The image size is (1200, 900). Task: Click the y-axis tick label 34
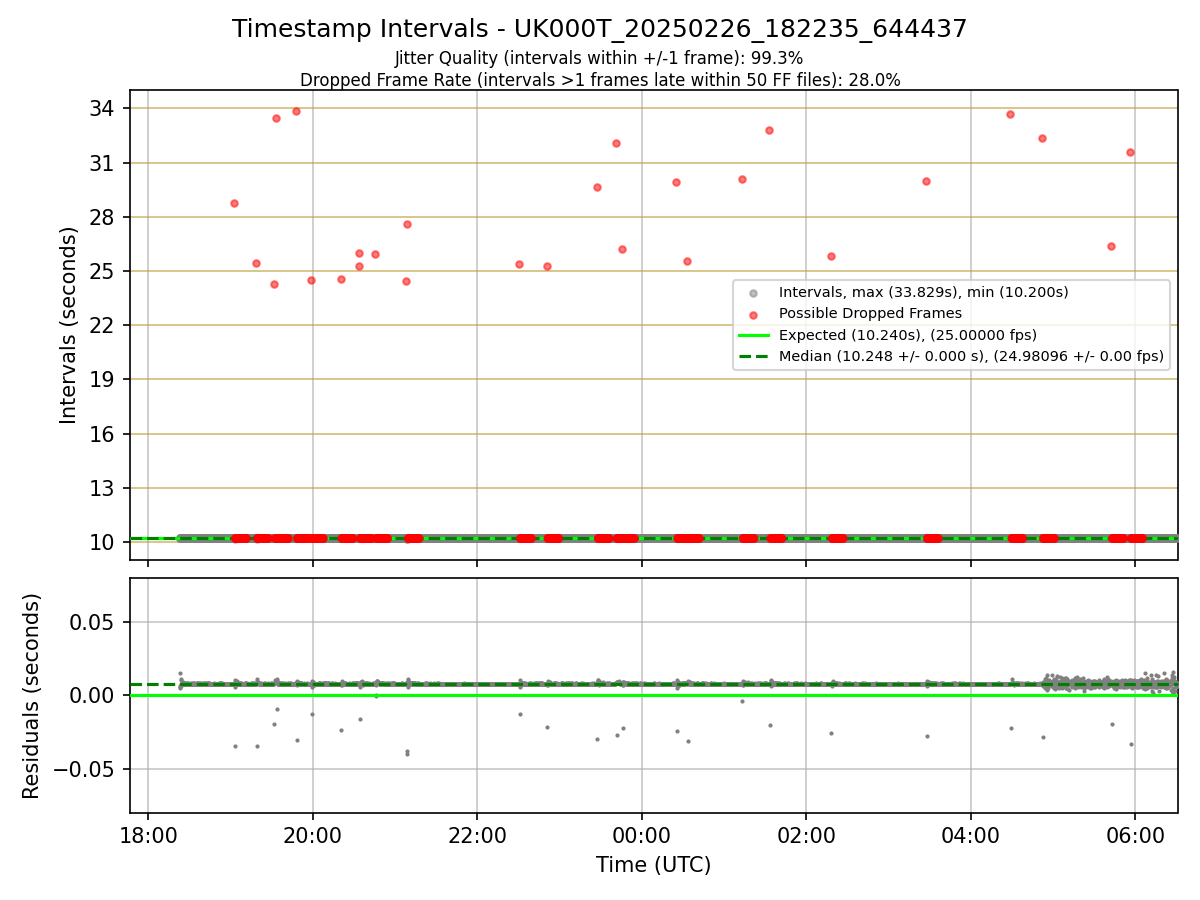[103, 108]
